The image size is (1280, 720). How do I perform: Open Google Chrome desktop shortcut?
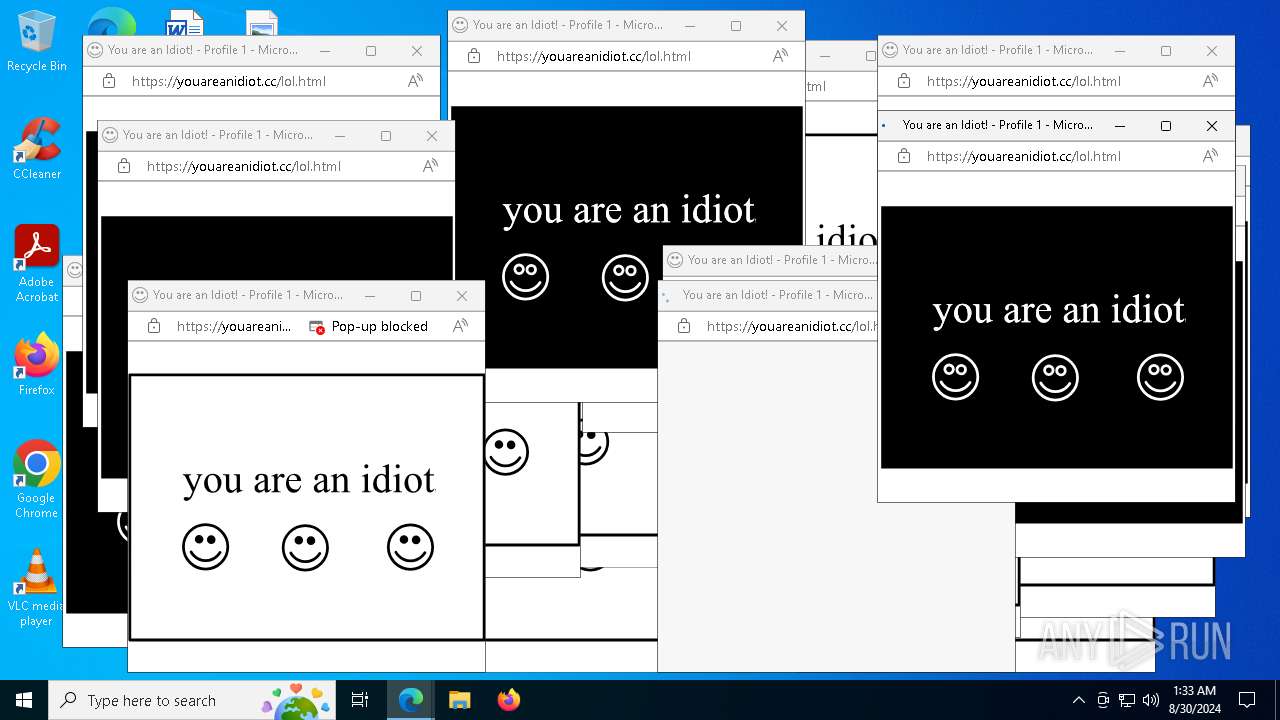(36, 479)
